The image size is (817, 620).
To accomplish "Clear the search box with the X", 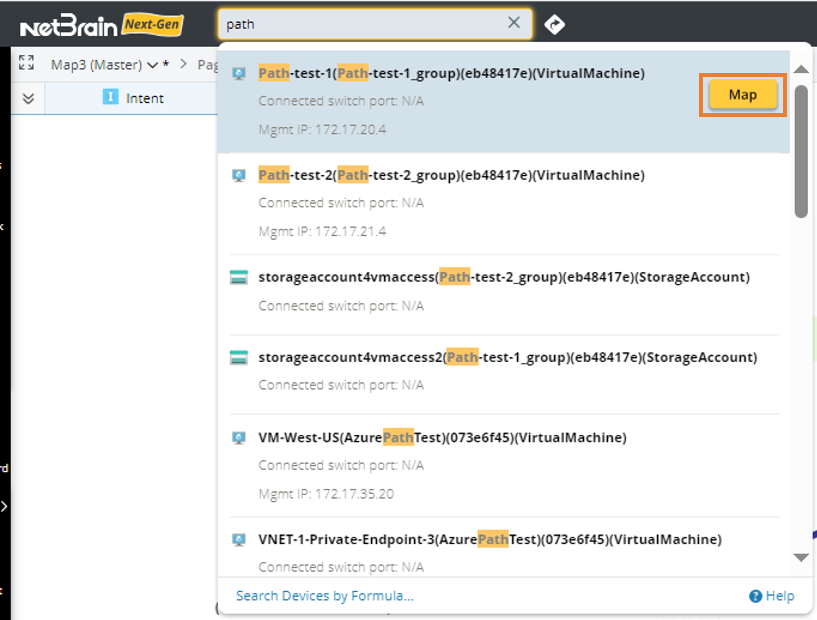I will pos(514,23).
